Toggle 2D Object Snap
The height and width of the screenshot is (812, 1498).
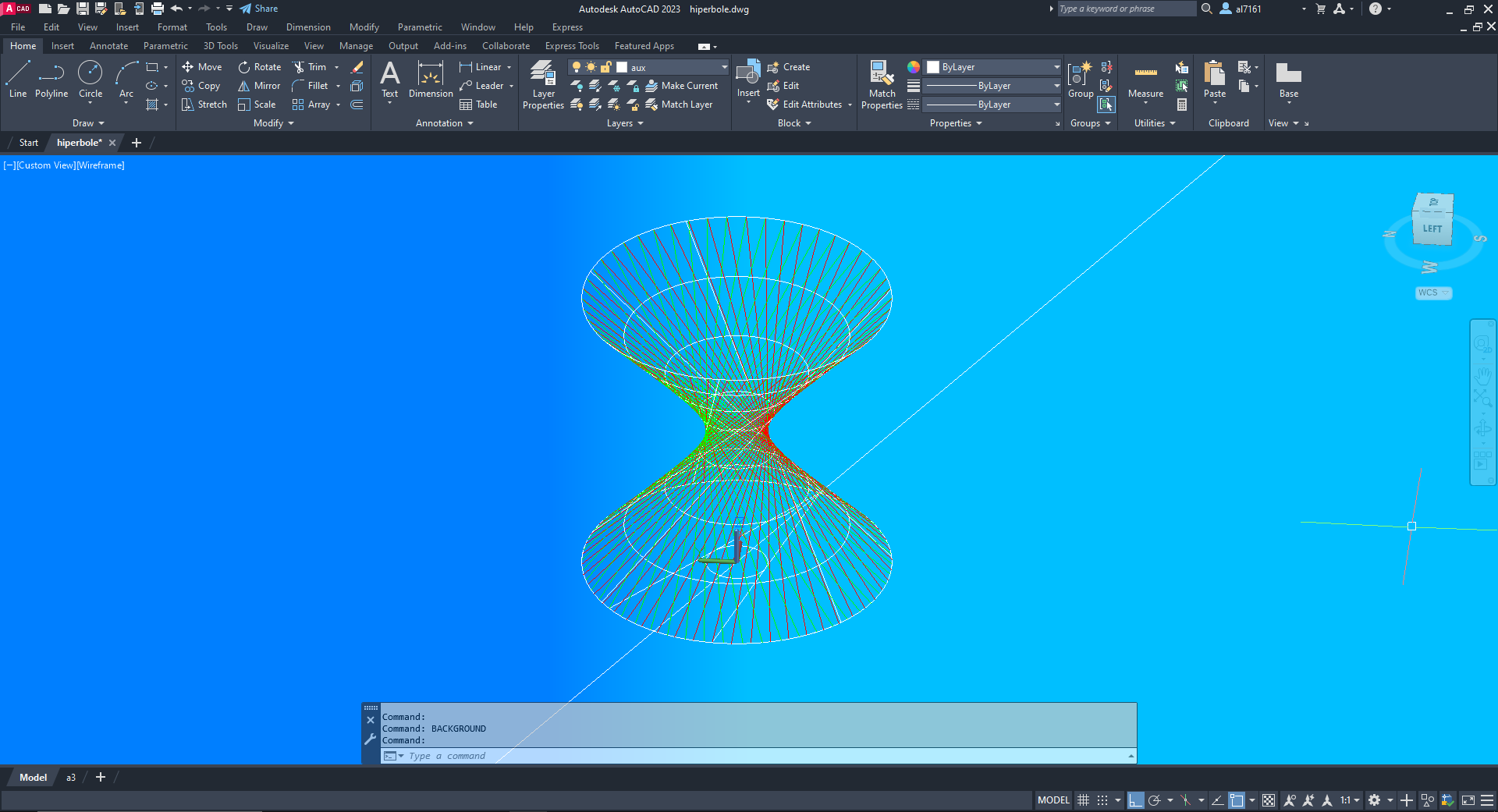click(1237, 800)
